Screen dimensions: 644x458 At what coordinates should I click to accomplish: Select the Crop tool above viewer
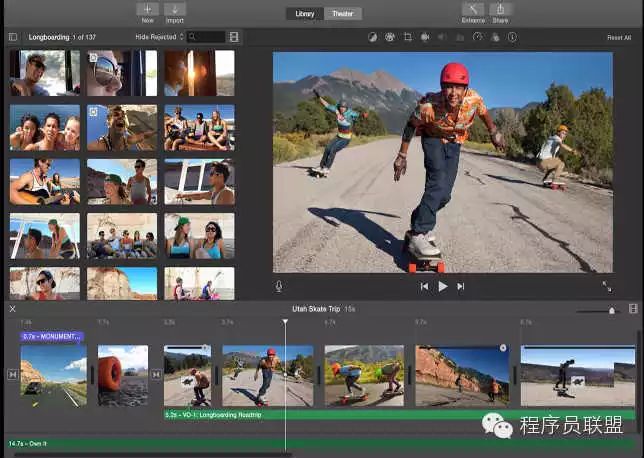click(407, 37)
